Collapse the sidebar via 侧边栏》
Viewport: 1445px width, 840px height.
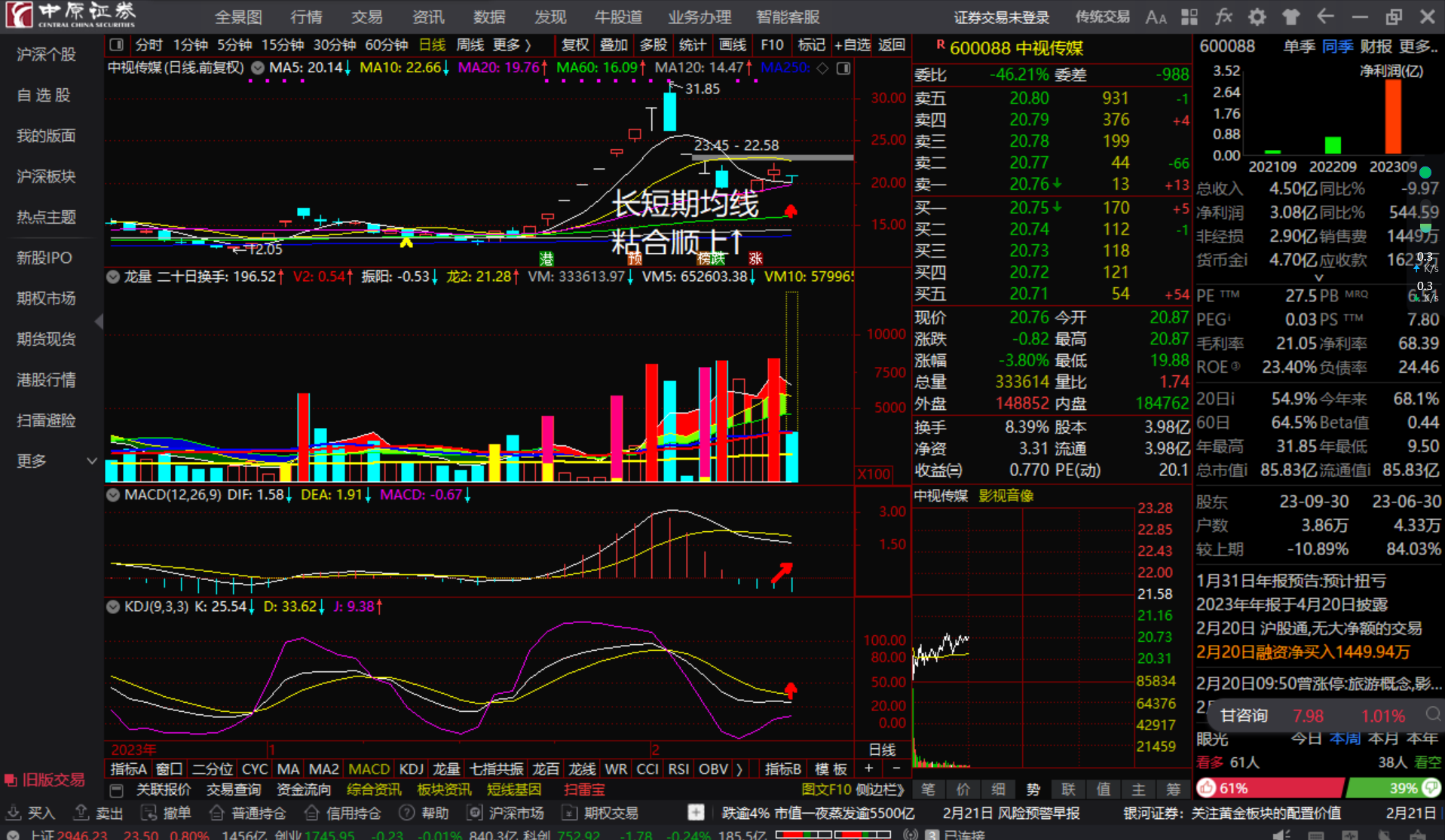(x=880, y=790)
